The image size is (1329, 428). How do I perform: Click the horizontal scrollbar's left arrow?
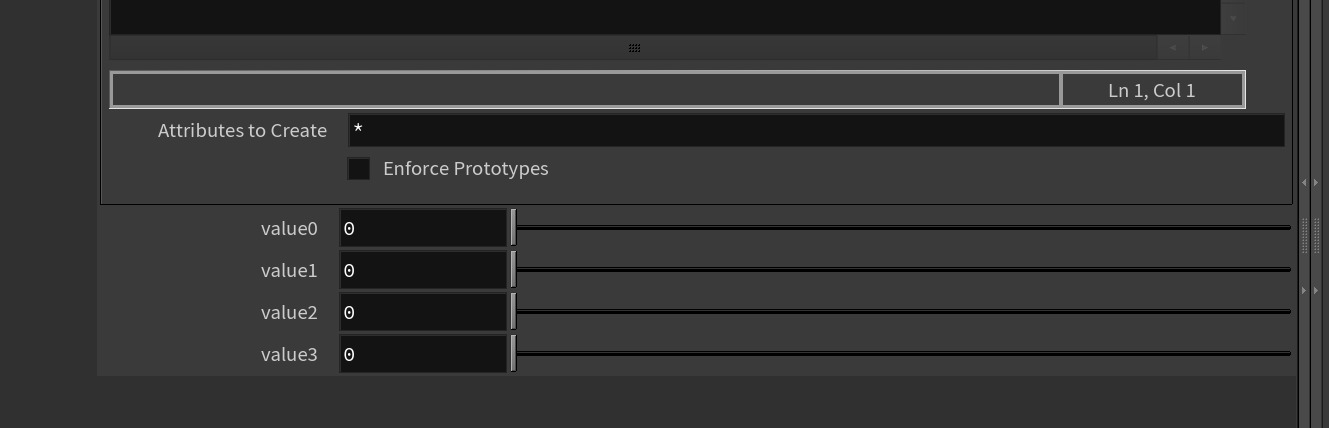(1172, 47)
